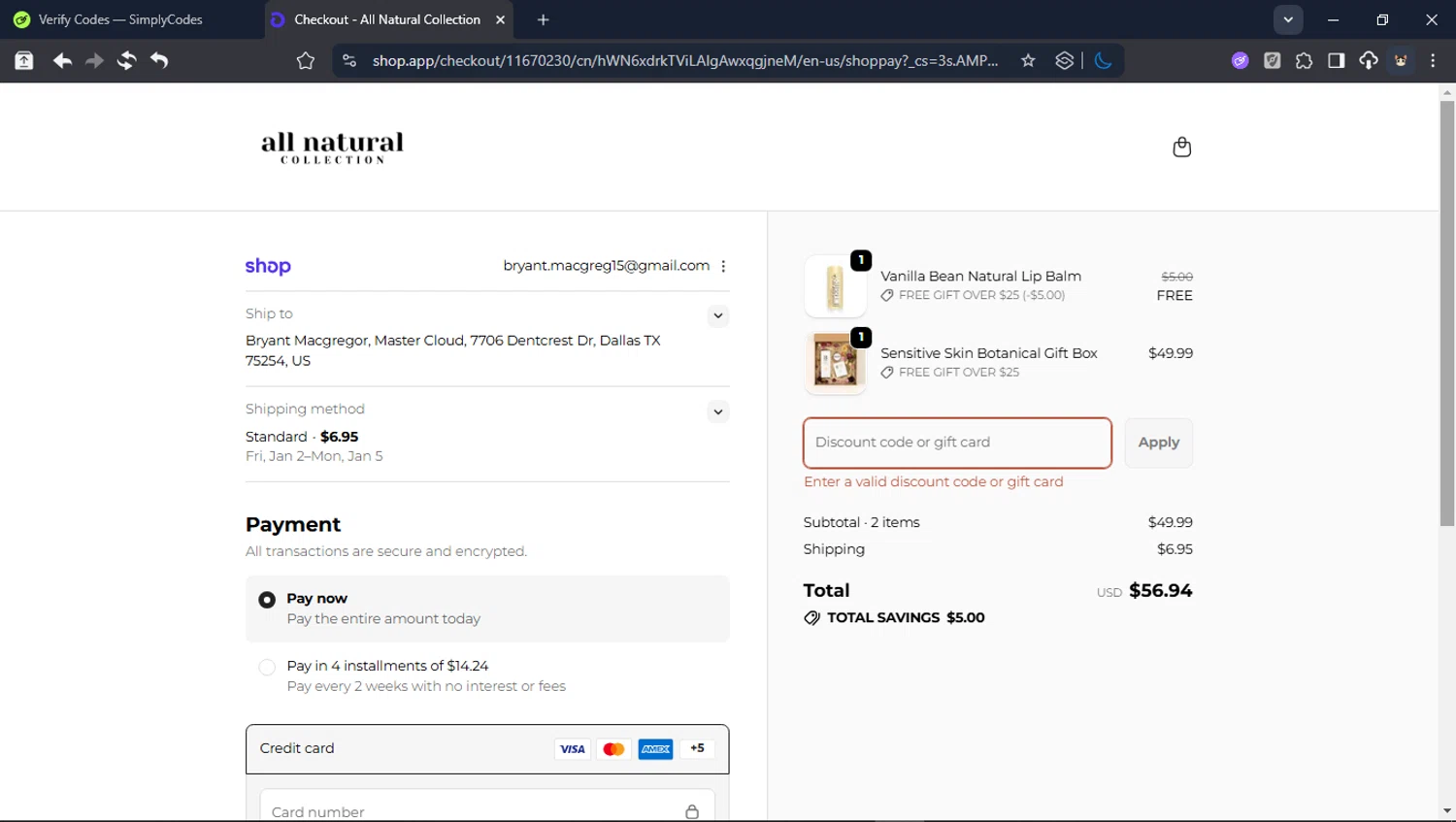Expand the Ship to address section
This screenshot has width=1456, height=822.
pyautogui.click(x=717, y=315)
